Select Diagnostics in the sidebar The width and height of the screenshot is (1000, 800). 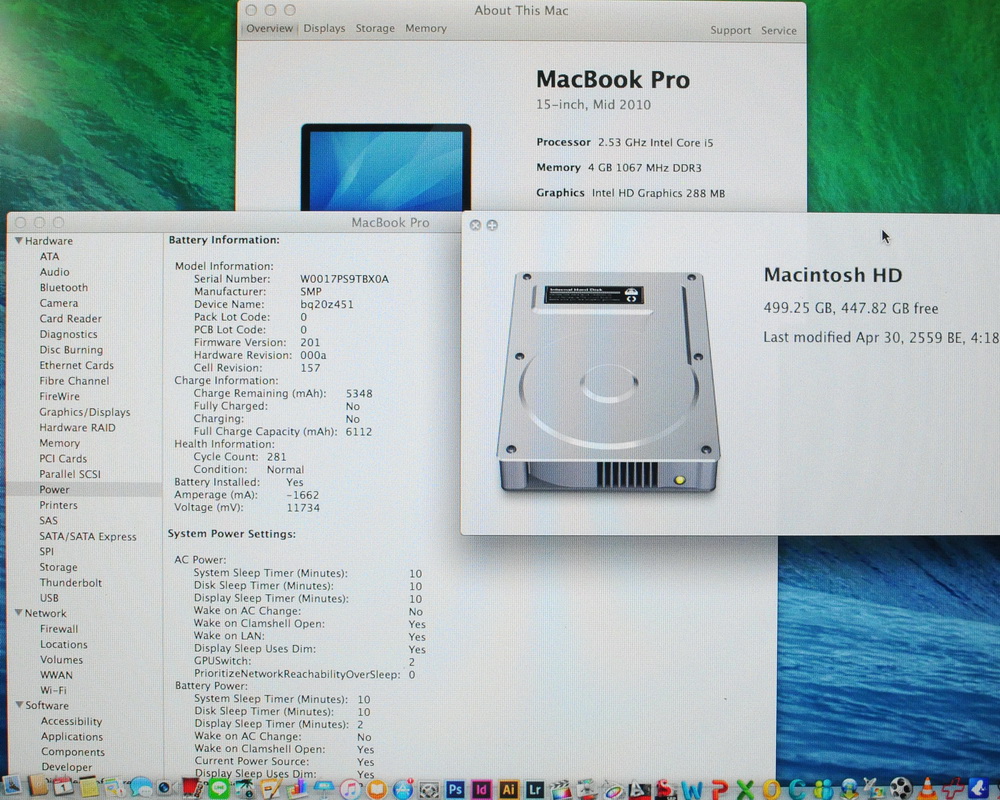pyautogui.click(x=68, y=334)
